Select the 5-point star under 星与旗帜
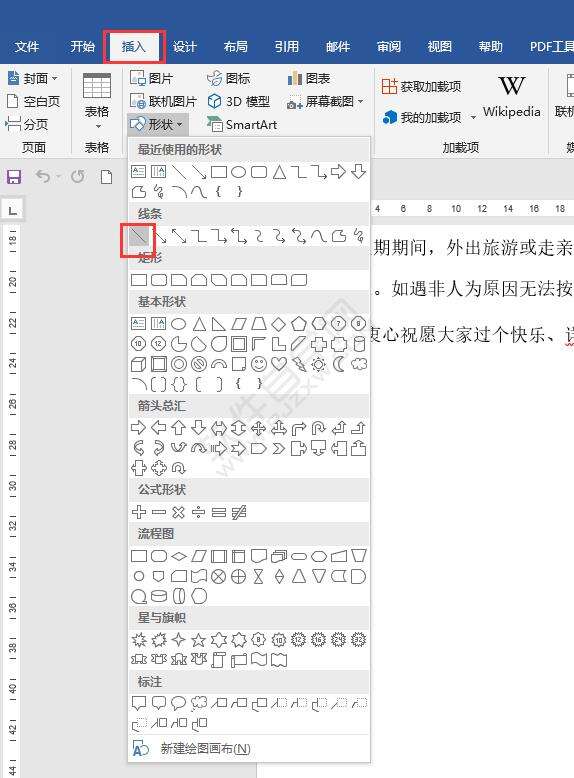The width and height of the screenshot is (574, 778). 198,640
